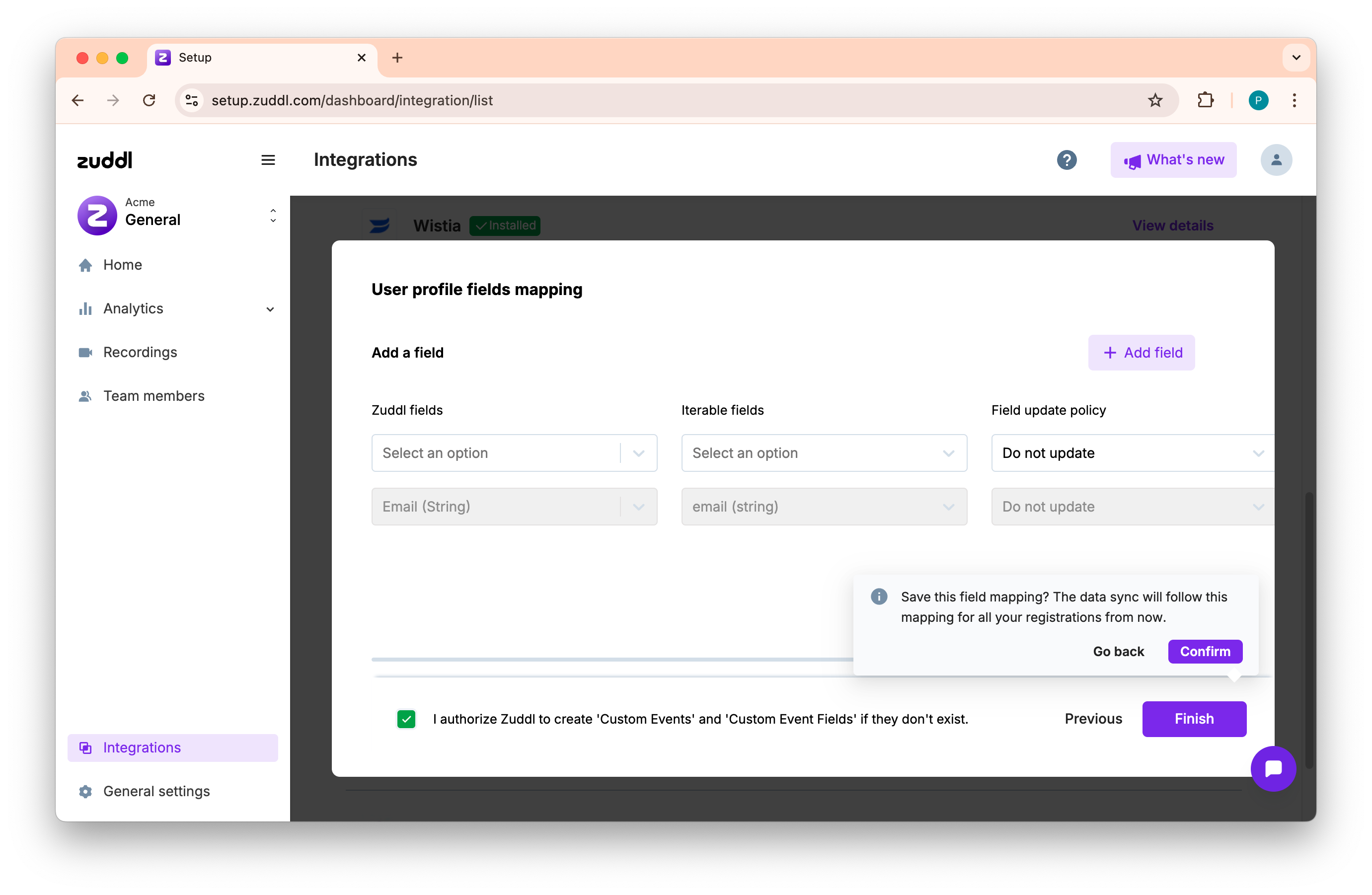
Task: Click the site information icon in the address bar
Action: point(192,100)
